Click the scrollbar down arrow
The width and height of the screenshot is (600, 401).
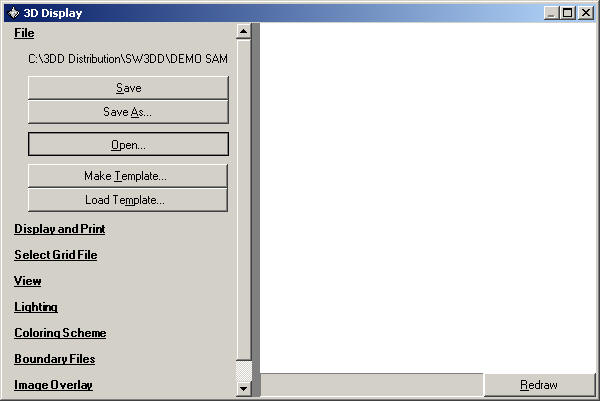click(x=244, y=389)
